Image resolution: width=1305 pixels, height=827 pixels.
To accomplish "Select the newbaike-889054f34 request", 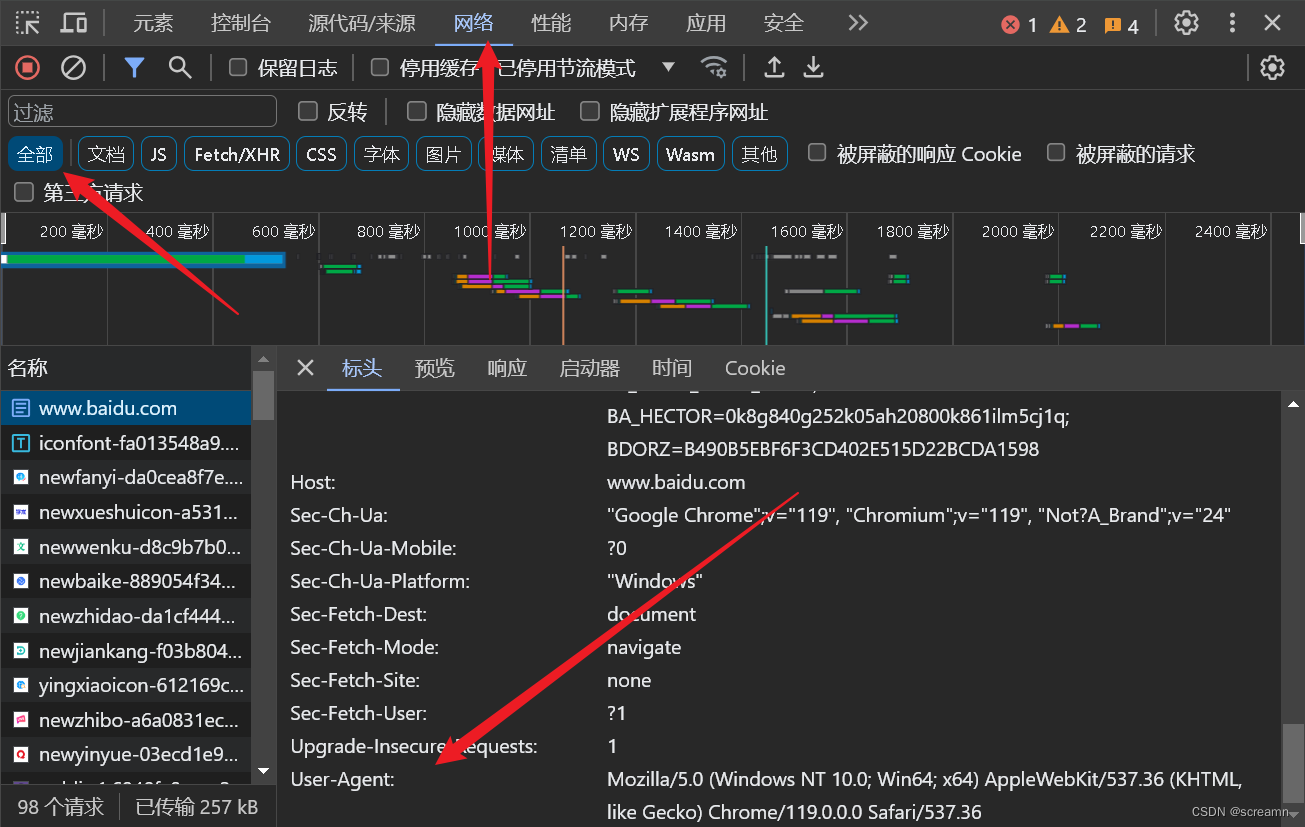I will [126, 581].
